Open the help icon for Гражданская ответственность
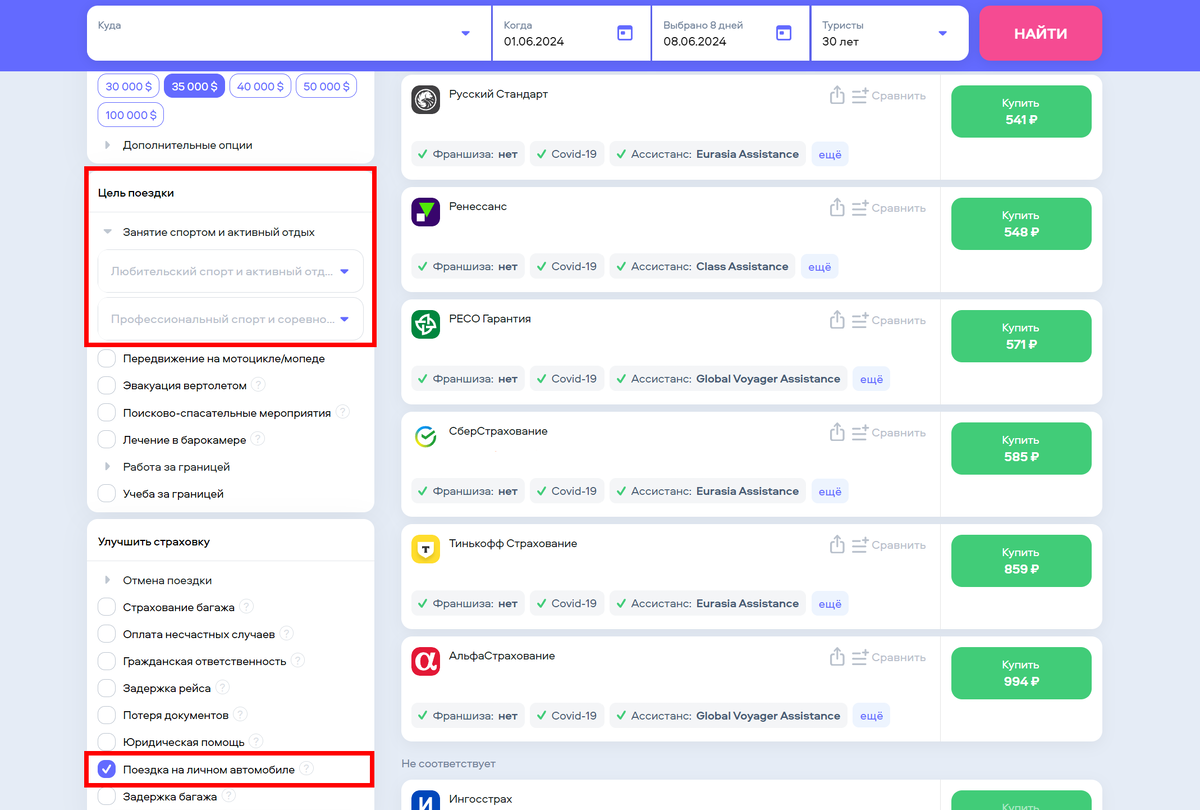This screenshot has width=1200, height=810. click(298, 661)
